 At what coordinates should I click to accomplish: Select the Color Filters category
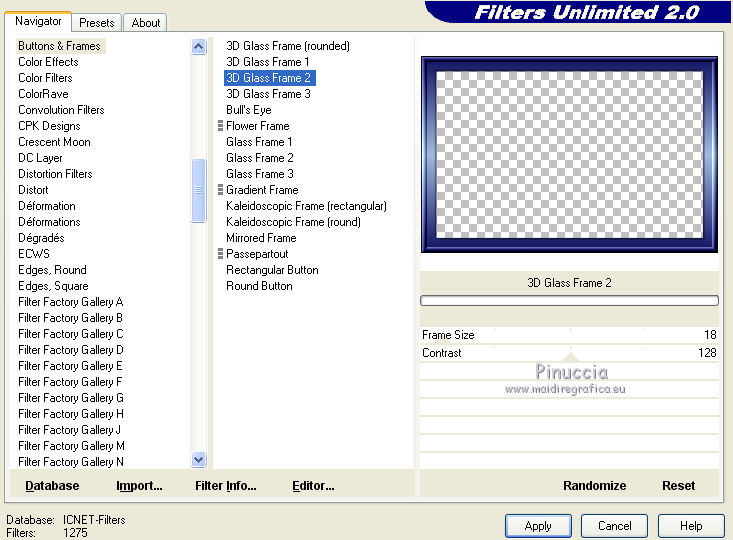45,78
